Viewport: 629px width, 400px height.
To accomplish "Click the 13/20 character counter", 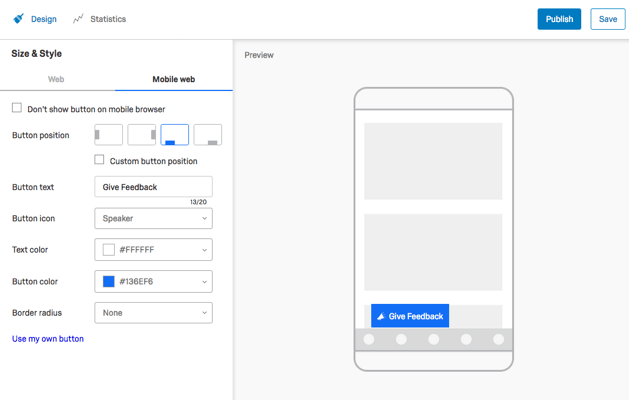I will click(x=198, y=202).
